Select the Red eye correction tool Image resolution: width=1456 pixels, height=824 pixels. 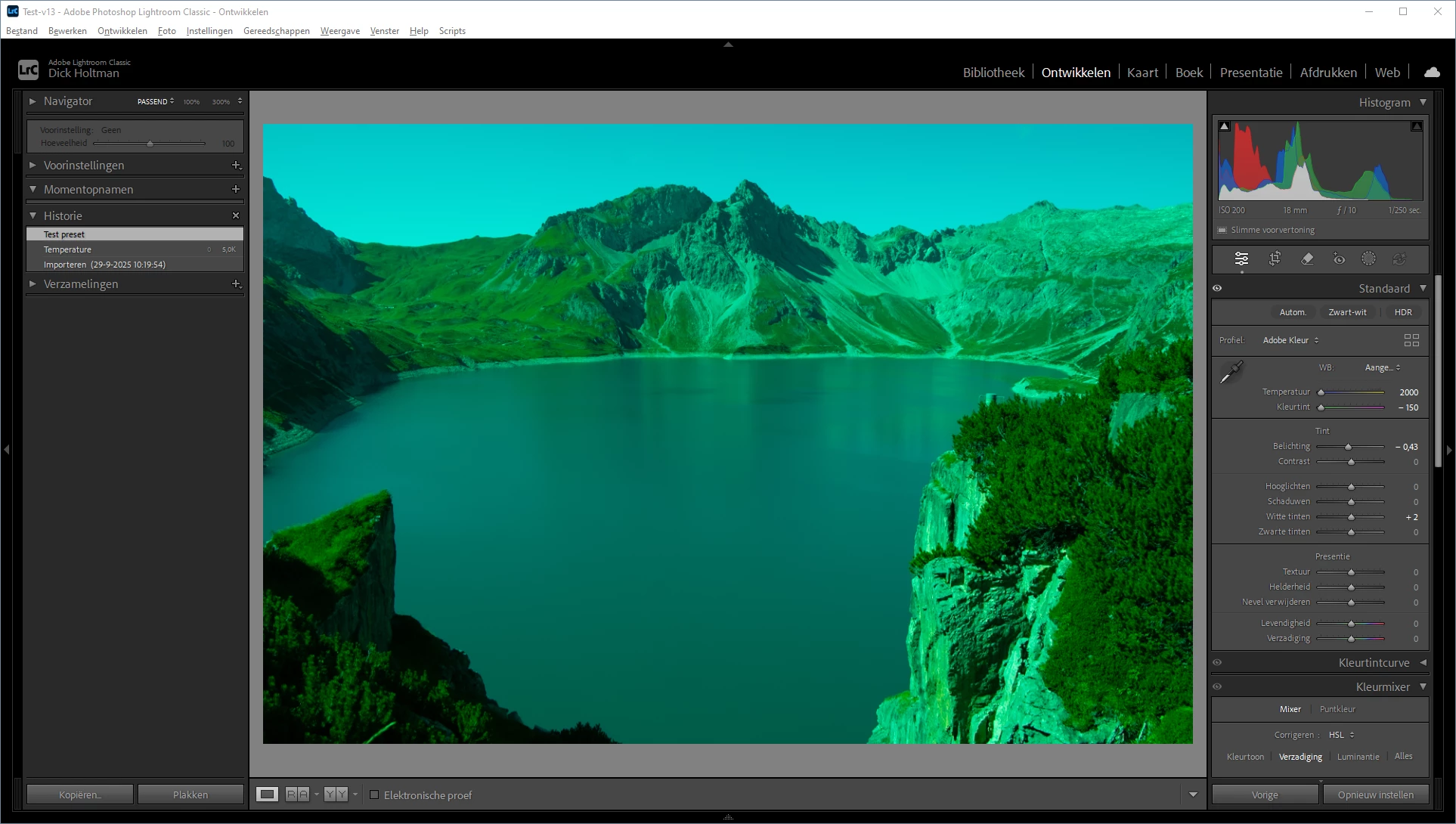tap(1339, 259)
